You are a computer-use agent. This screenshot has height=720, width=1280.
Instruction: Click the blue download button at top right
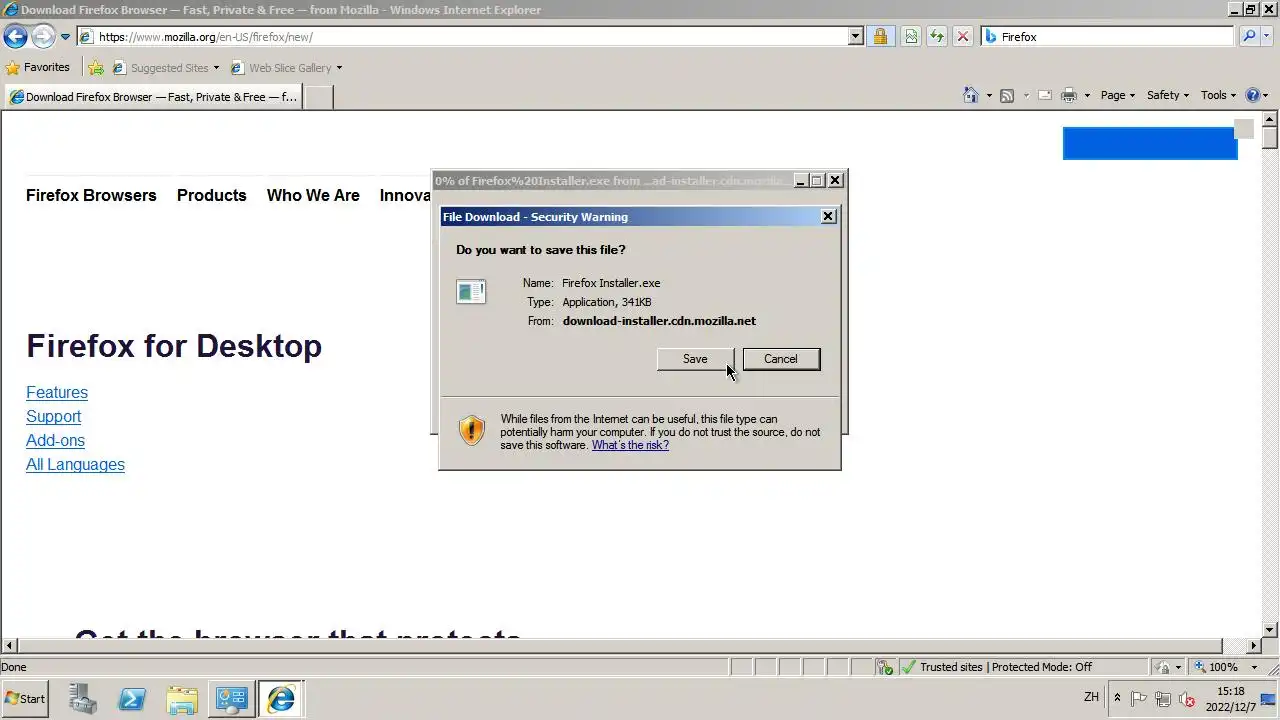[1150, 143]
